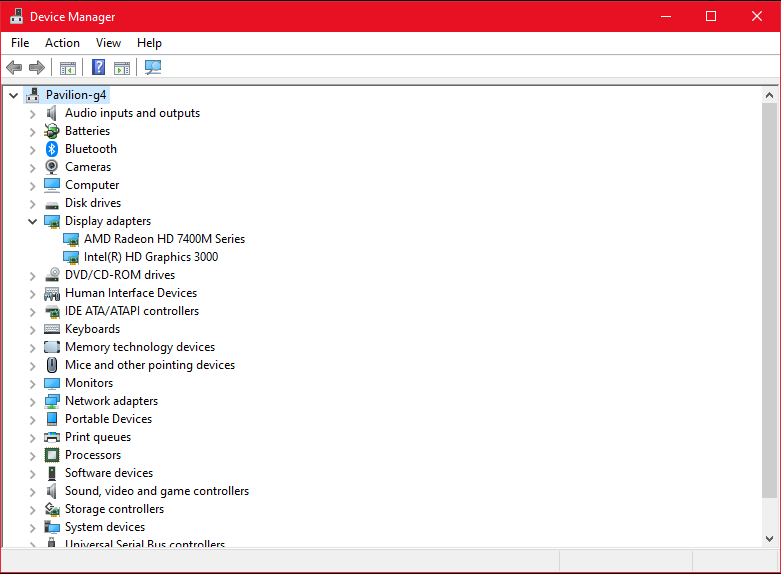Maximize the Device Manager window
Image resolution: width=781 pixels, height=574 pixels.
point(711,16)
